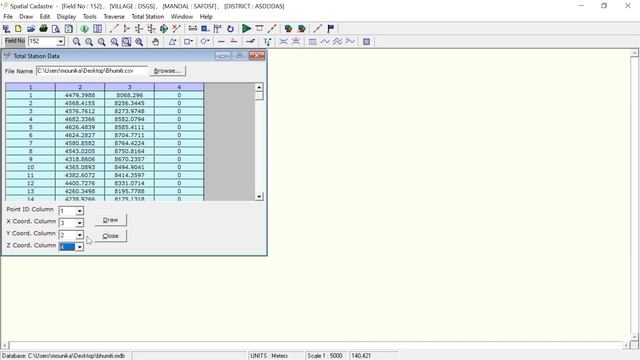Click the Browse... button
640x360 pixels.
(x=167, y=71)
